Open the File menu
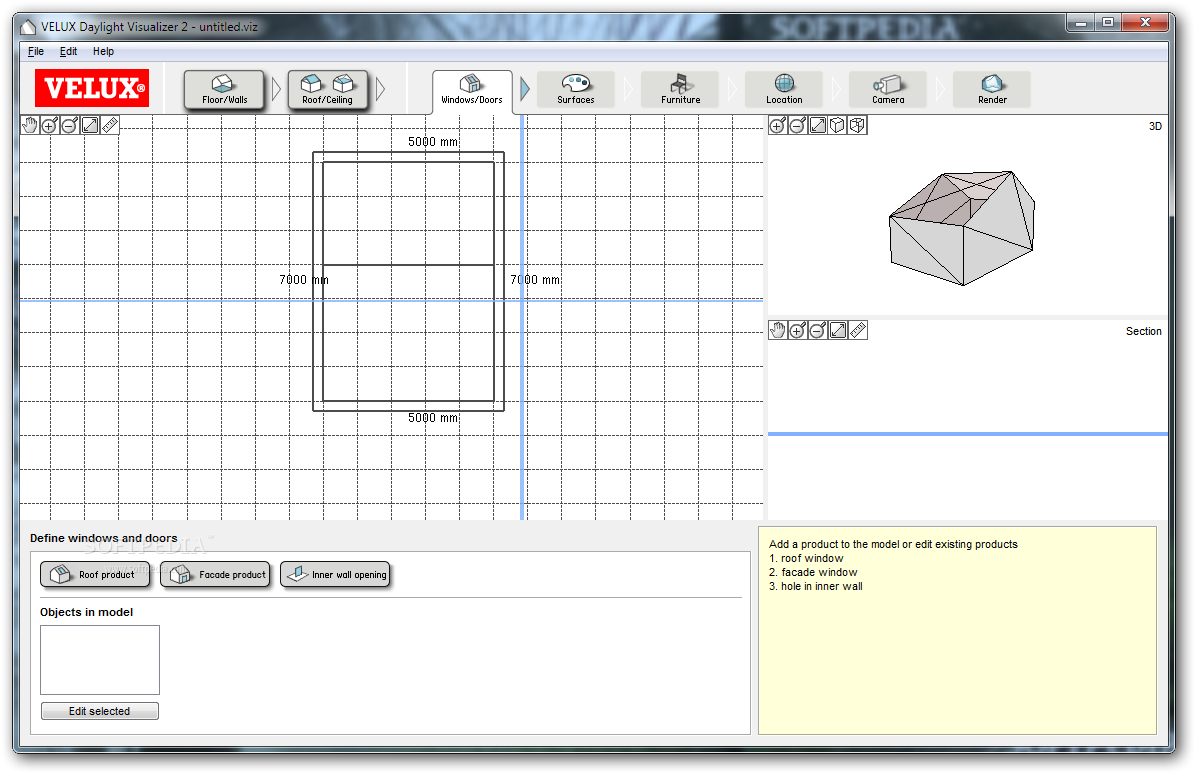 click(36, 51)
